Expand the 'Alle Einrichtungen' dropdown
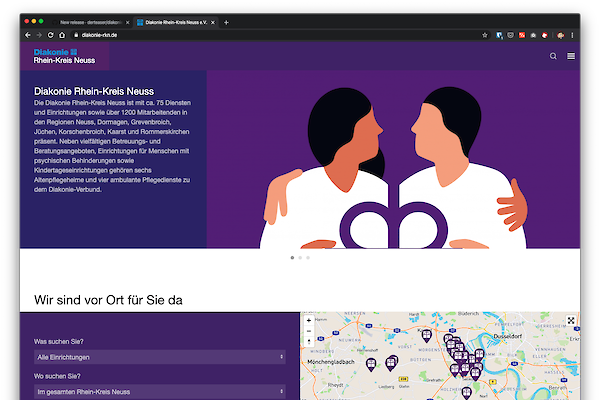 (160, 356)
